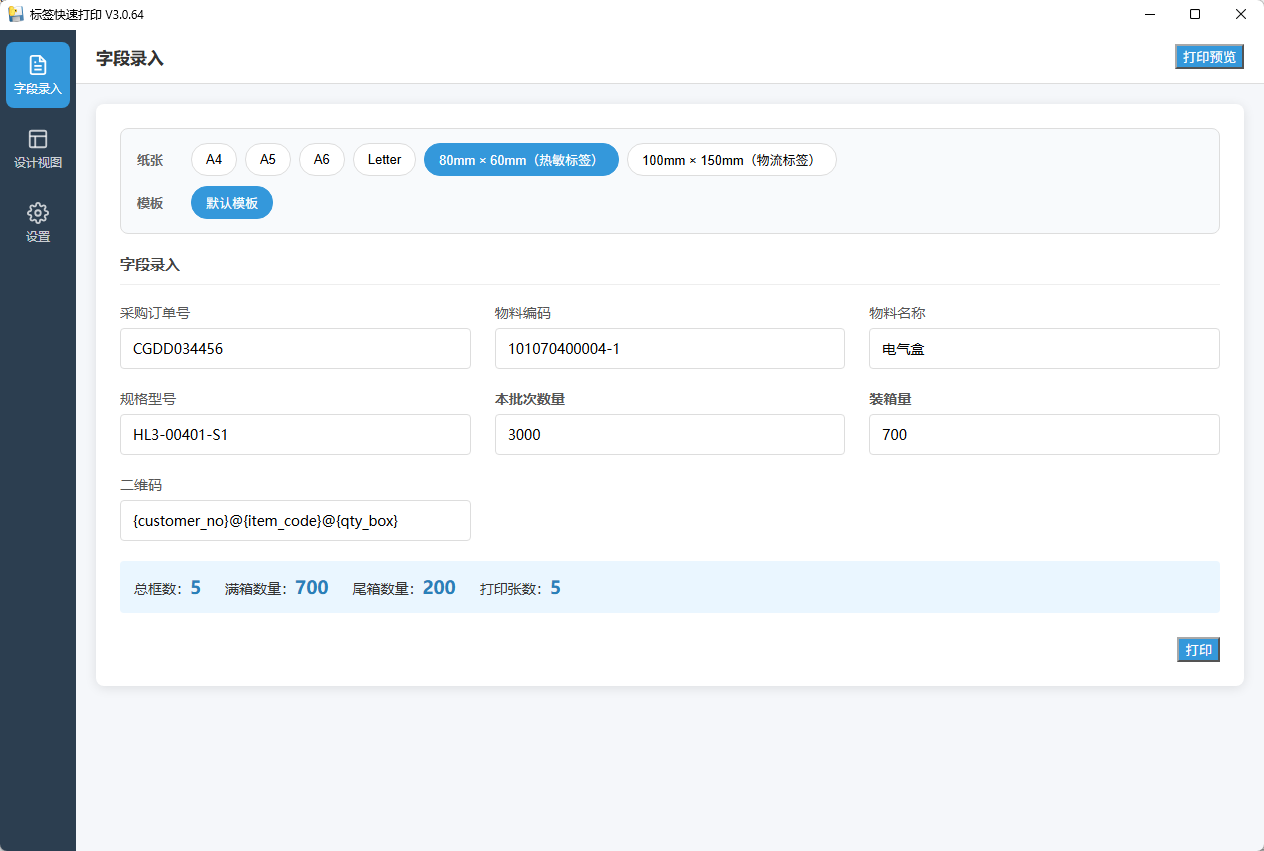Maximize the application window
This screenshot has width=1264, height=851.
pyautogui.click(x=1195, y=14)
